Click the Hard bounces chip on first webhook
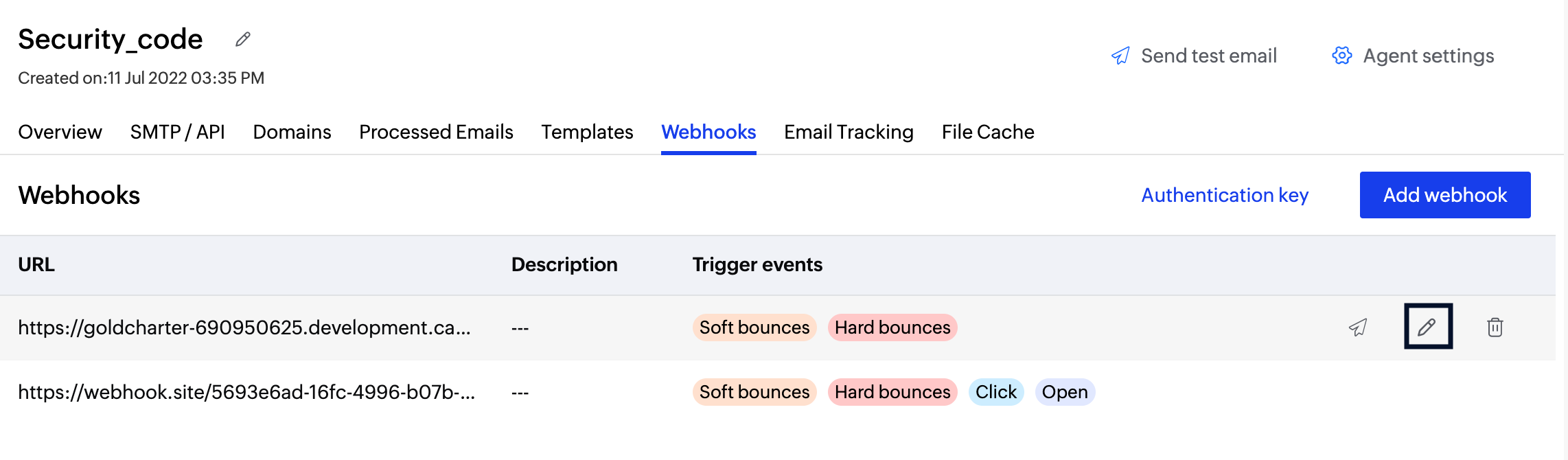Screen dimensions: 1568x460 pos(892,327)
